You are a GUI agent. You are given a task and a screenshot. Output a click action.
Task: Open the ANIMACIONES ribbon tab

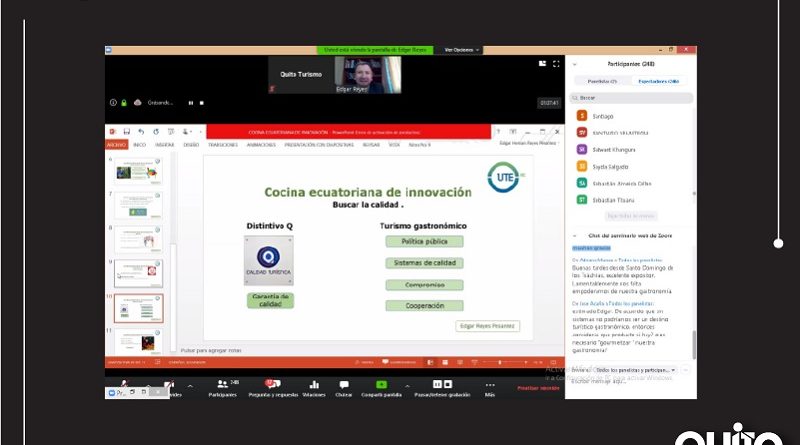click(x=261, y=145)
